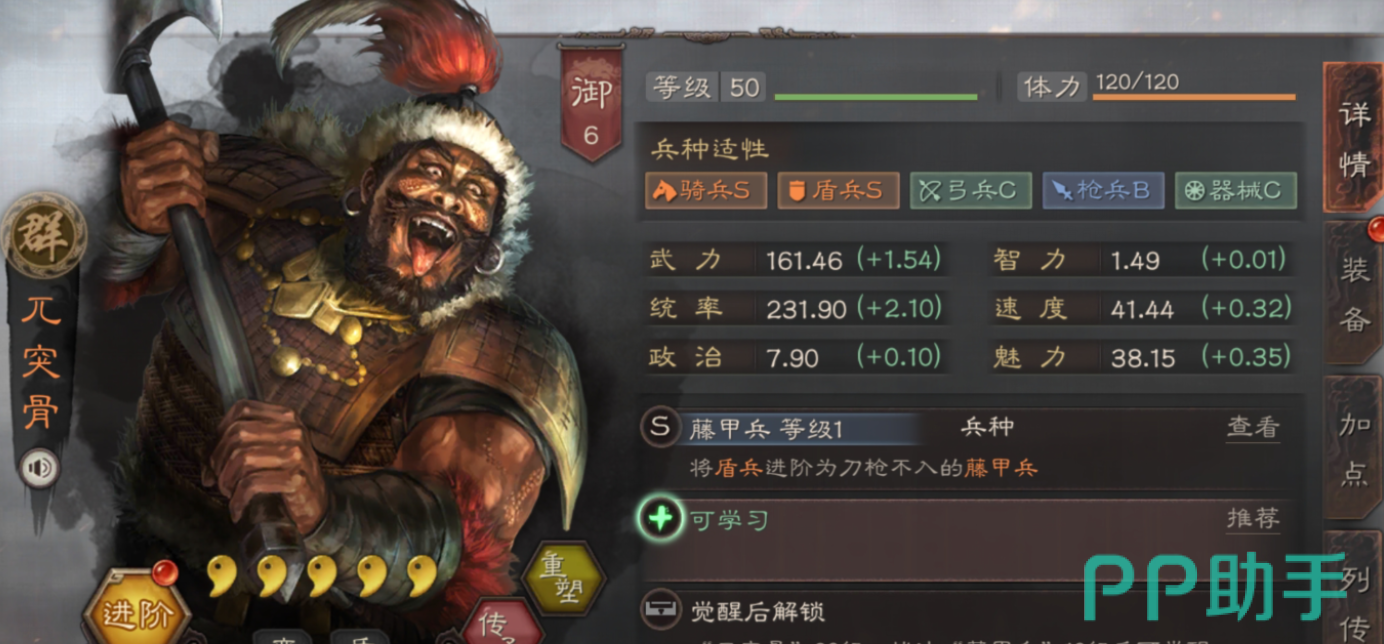Open the 详情 side tab
The image size is (1384, 644).
(1354, 137)
